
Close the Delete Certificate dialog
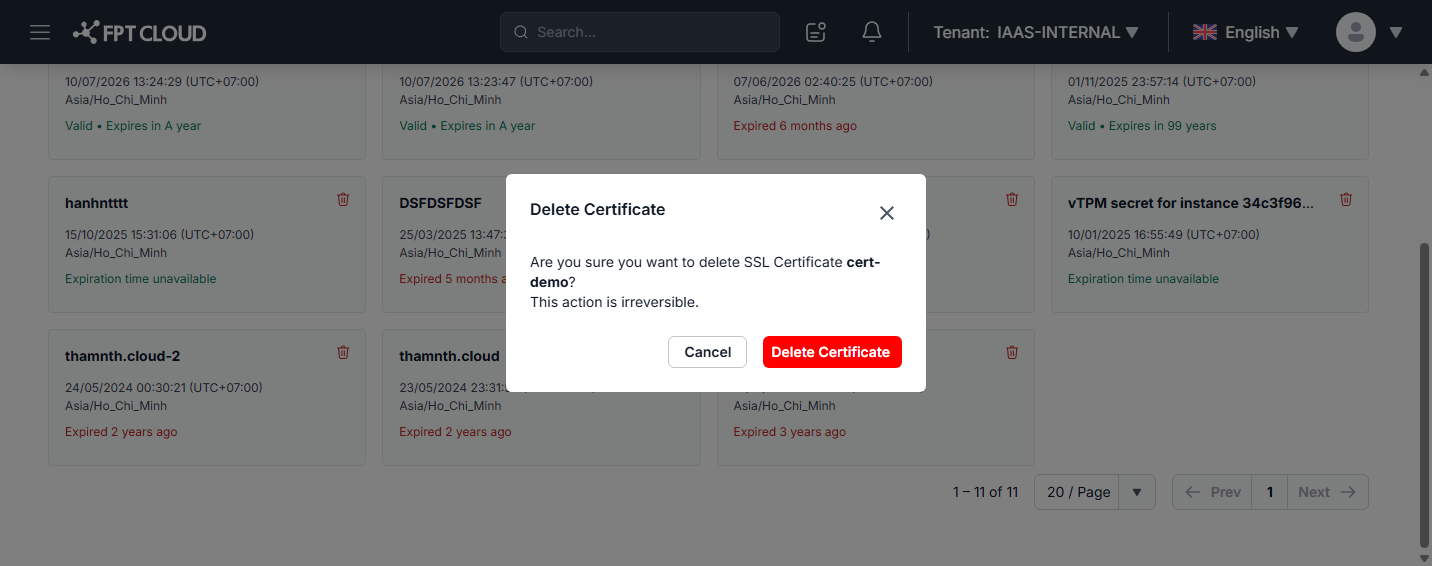[886, 213]
